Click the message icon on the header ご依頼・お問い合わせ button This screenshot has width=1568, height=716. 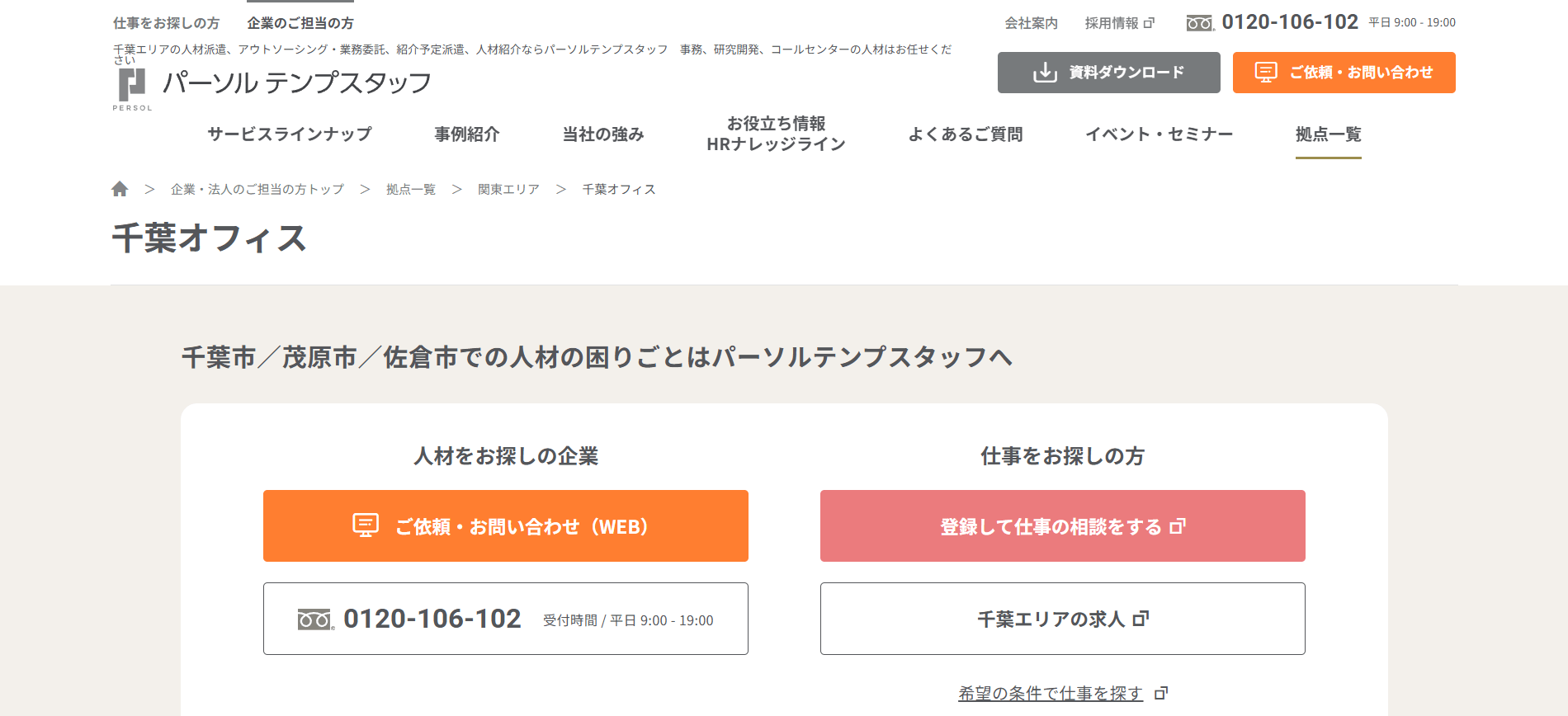coord(1266,73)
